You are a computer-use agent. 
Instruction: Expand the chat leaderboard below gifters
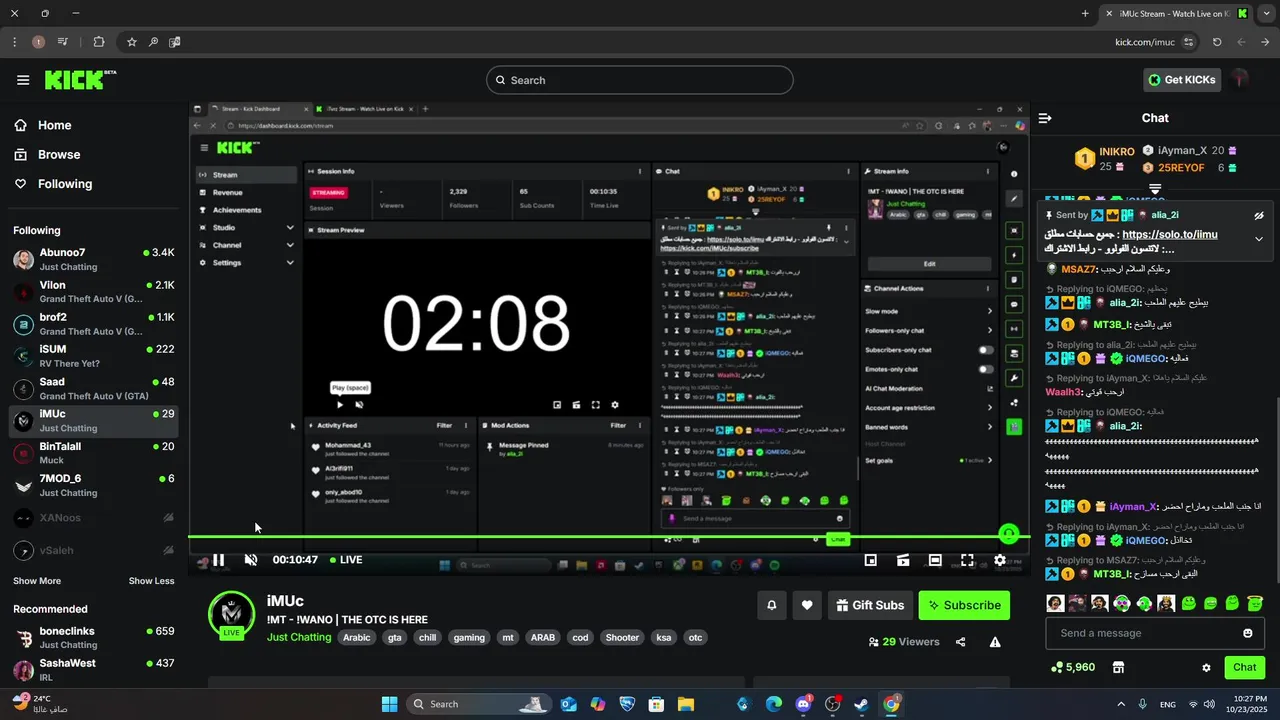1155,188
